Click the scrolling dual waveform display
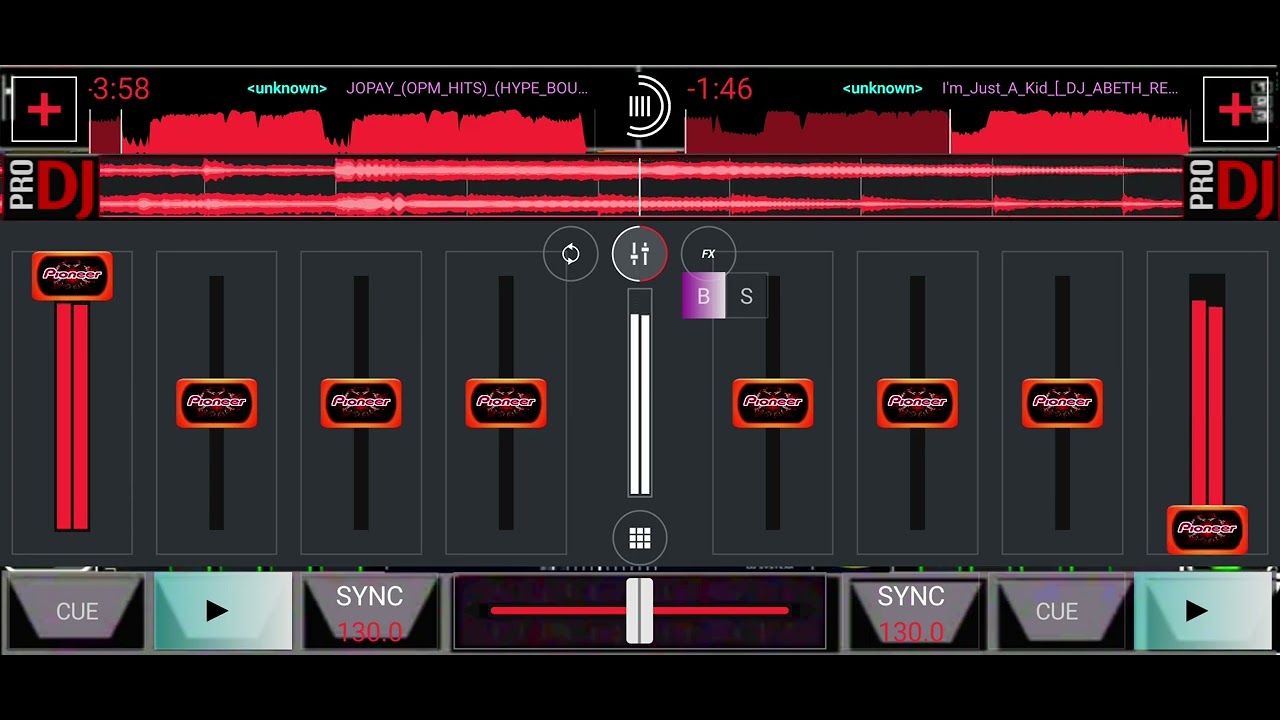The height and width of the screenshot is (720, 1280). click(x=640, y=188)
